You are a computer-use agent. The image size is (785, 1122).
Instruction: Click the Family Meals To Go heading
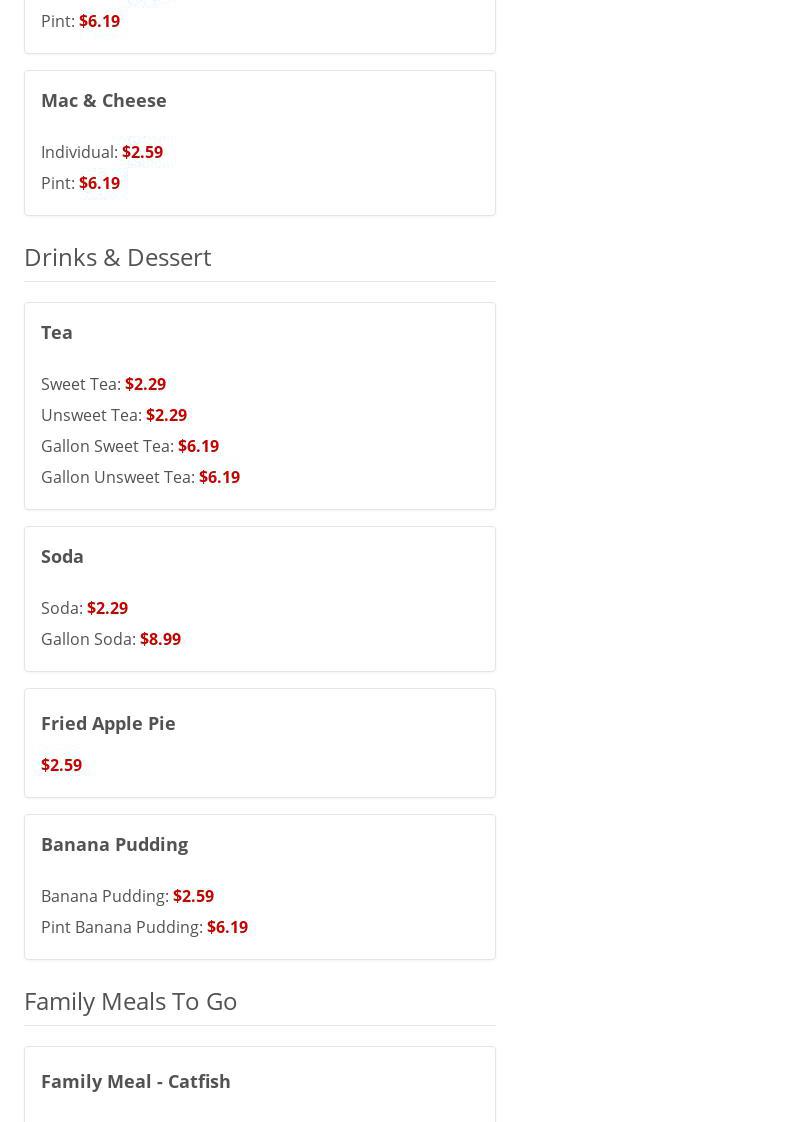coord(130,1001)
